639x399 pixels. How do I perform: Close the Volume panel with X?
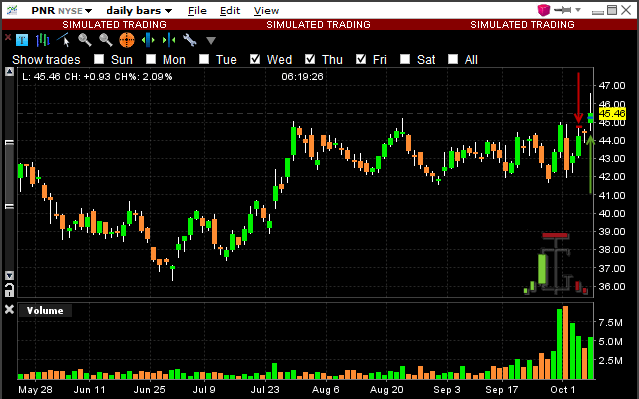click(9, 310)
